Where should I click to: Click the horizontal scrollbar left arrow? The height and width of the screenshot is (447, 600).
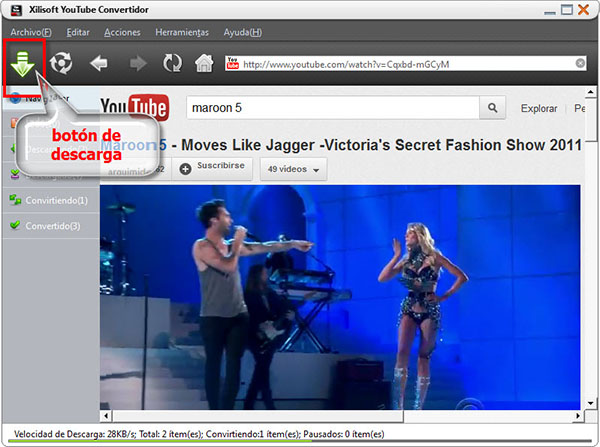(x=106, y=416)
